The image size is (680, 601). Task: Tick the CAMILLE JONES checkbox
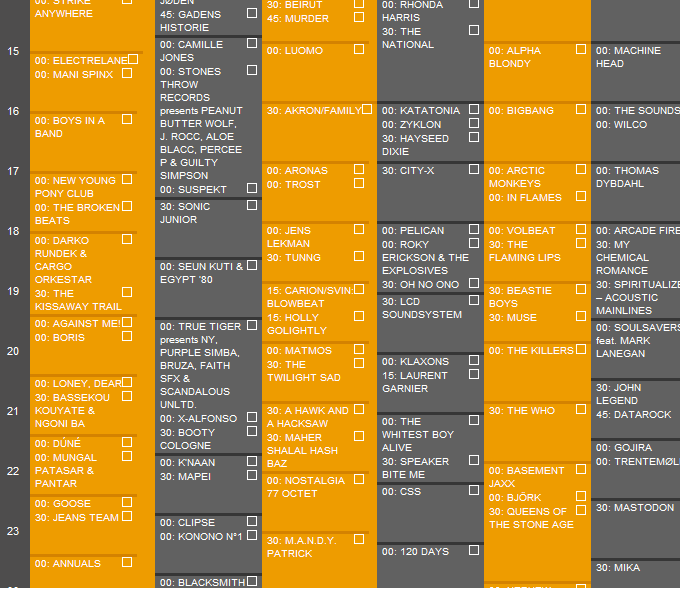pos(252,43)
